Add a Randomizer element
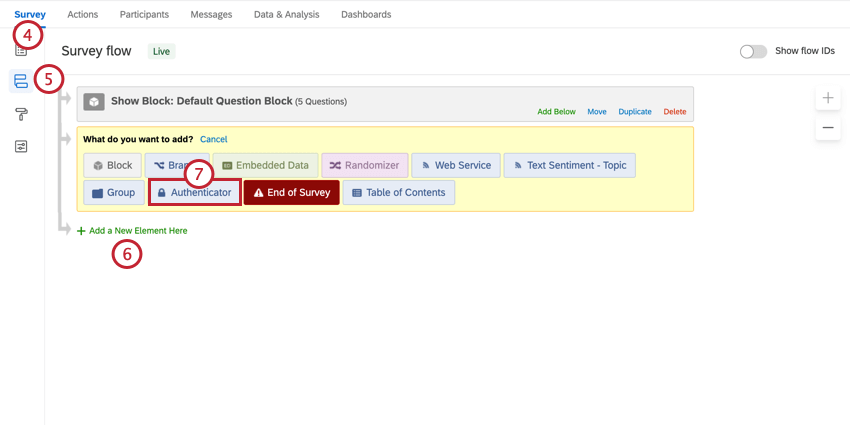The height and width of the screenshot is (425, 850). [x=364, y=165]
